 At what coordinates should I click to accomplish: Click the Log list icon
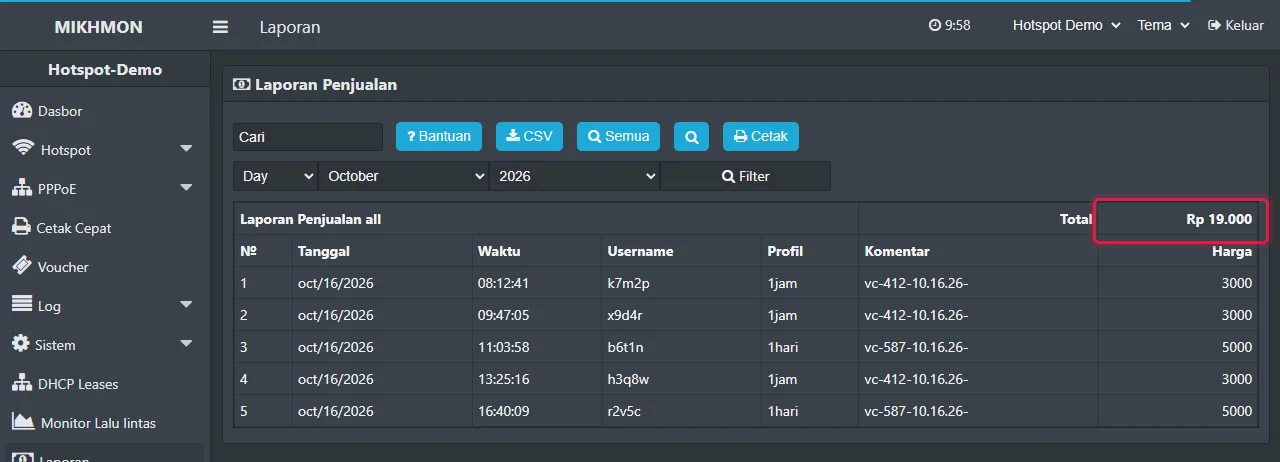tap(22, 304)
